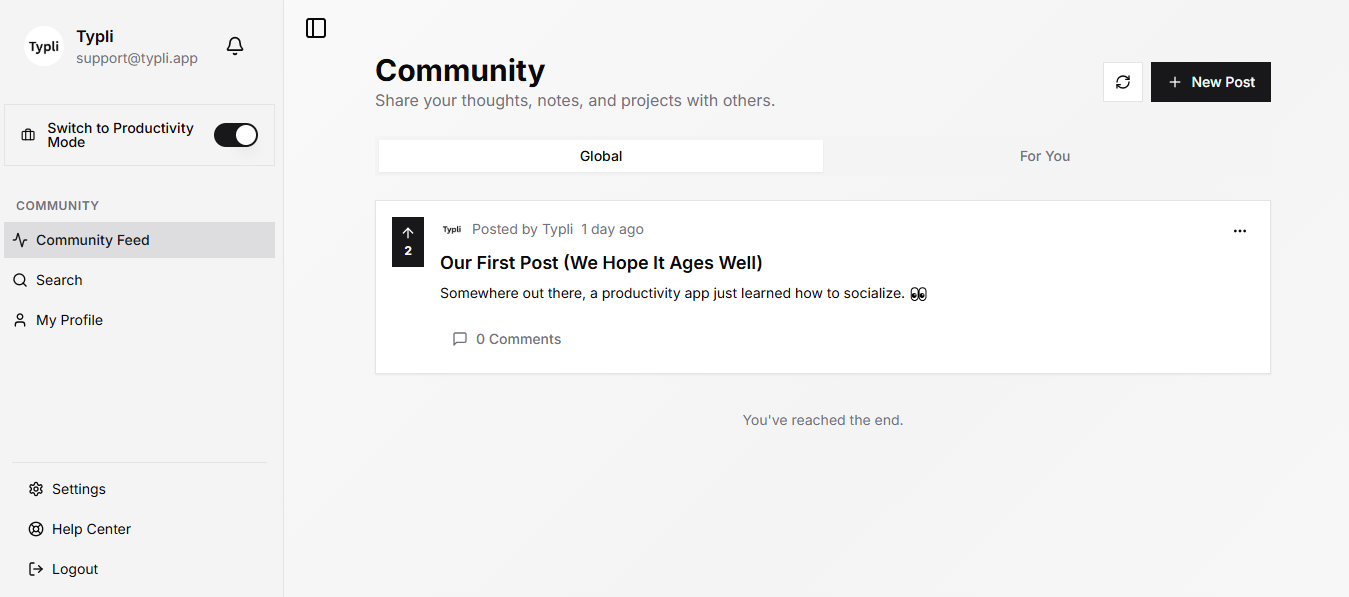
Task: Create a New Post
Action: click(1211, 82)
